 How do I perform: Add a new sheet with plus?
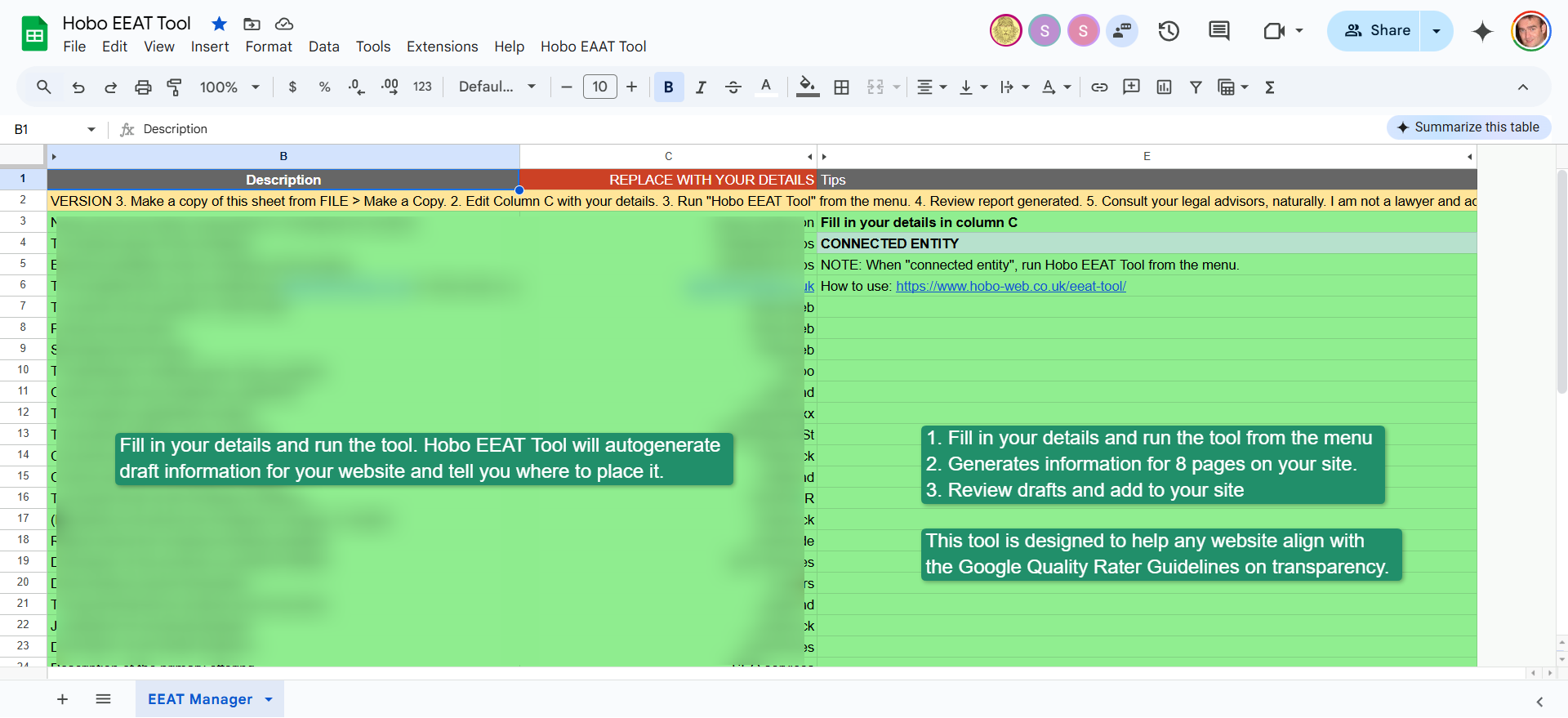tap(62, 699)
